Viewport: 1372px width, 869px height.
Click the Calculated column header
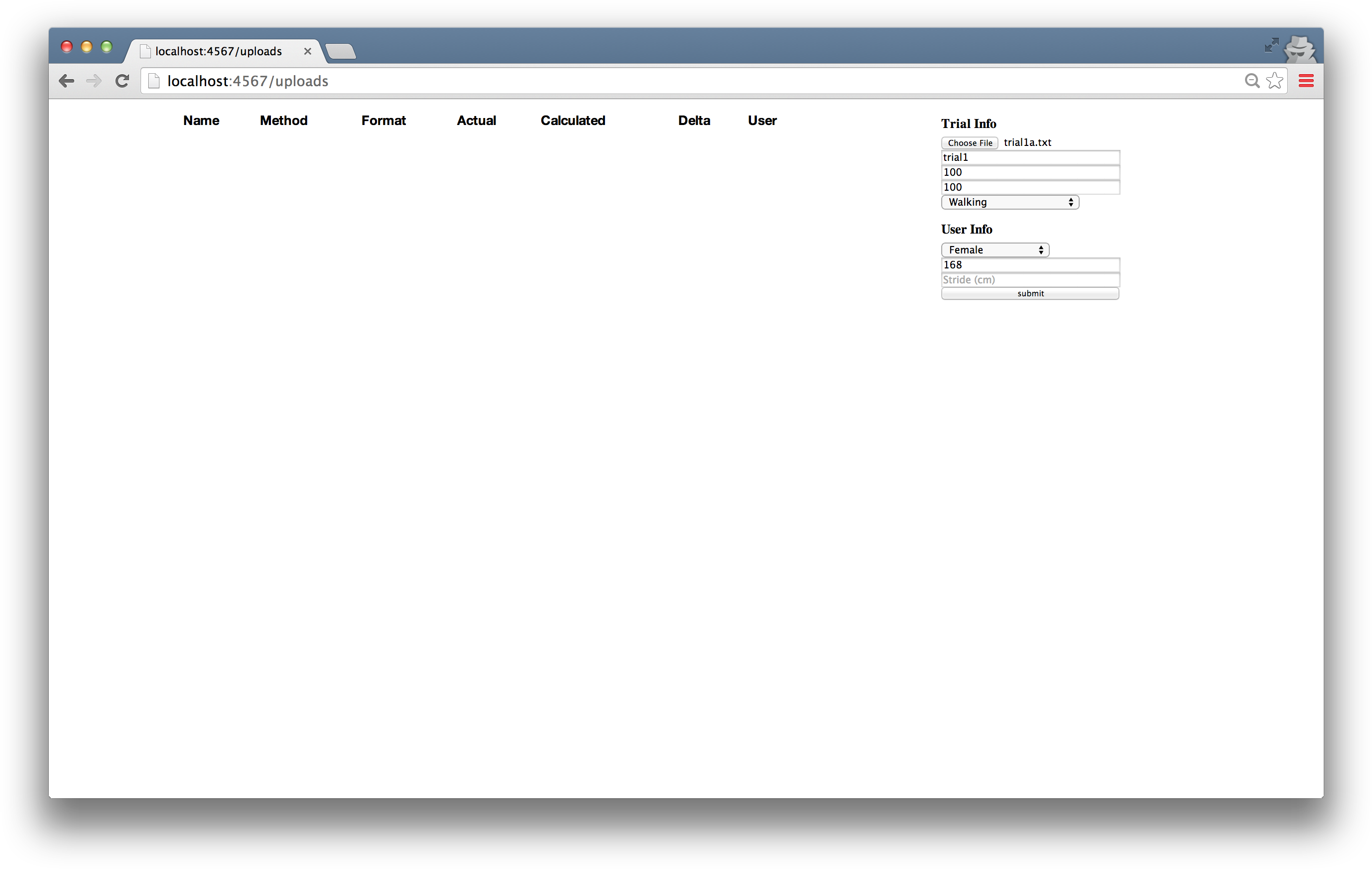(573, 121)
